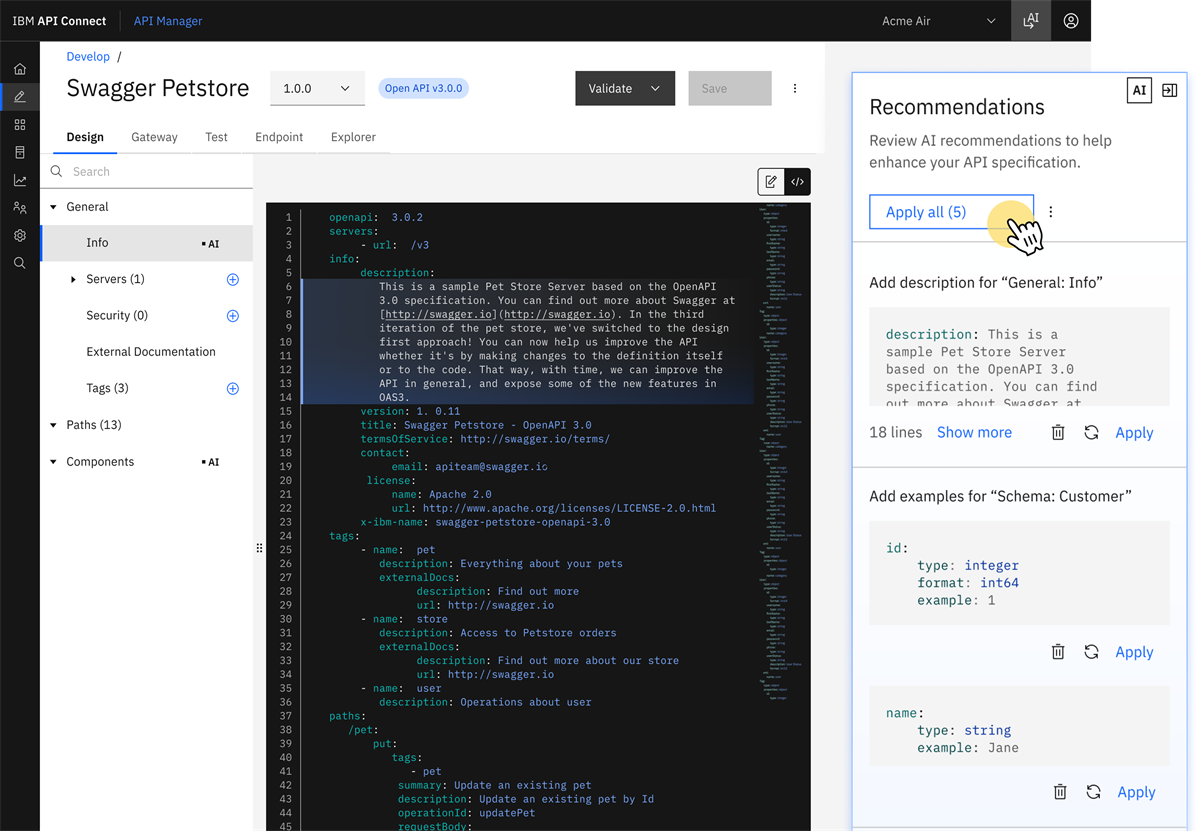Expand the Servers (1) tree item
Viewport: 1200px width, 831px height.
[x=73, y=280]
